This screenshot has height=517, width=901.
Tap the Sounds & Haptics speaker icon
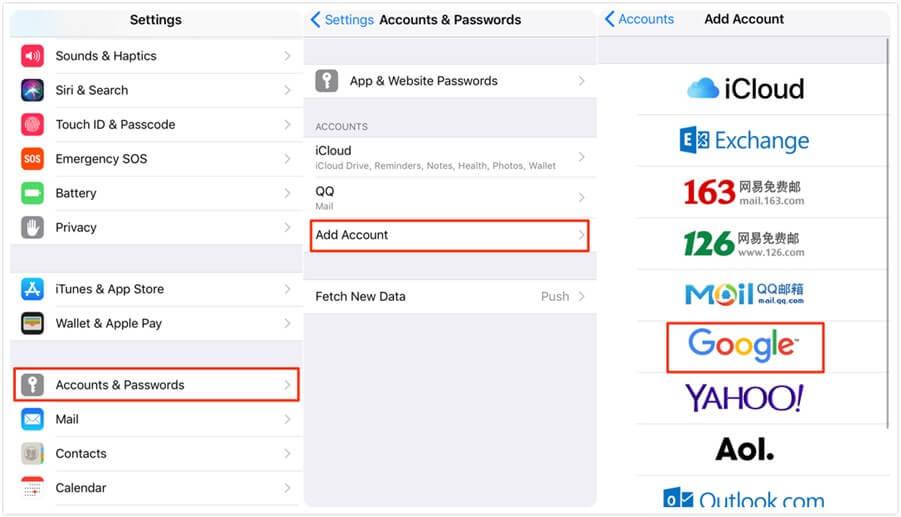pos(33,56)
